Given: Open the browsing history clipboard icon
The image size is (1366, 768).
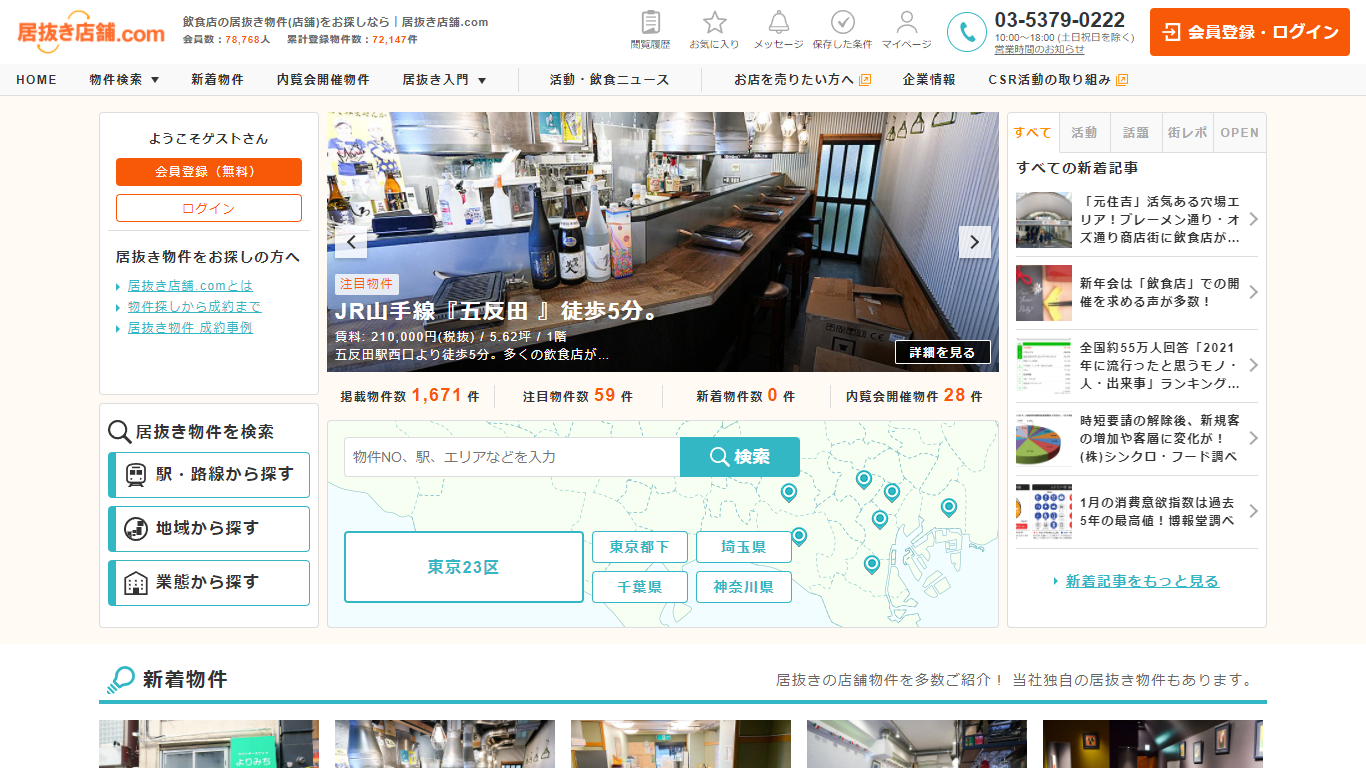Looking at the screenshot, I should click(x=650, y=23).
